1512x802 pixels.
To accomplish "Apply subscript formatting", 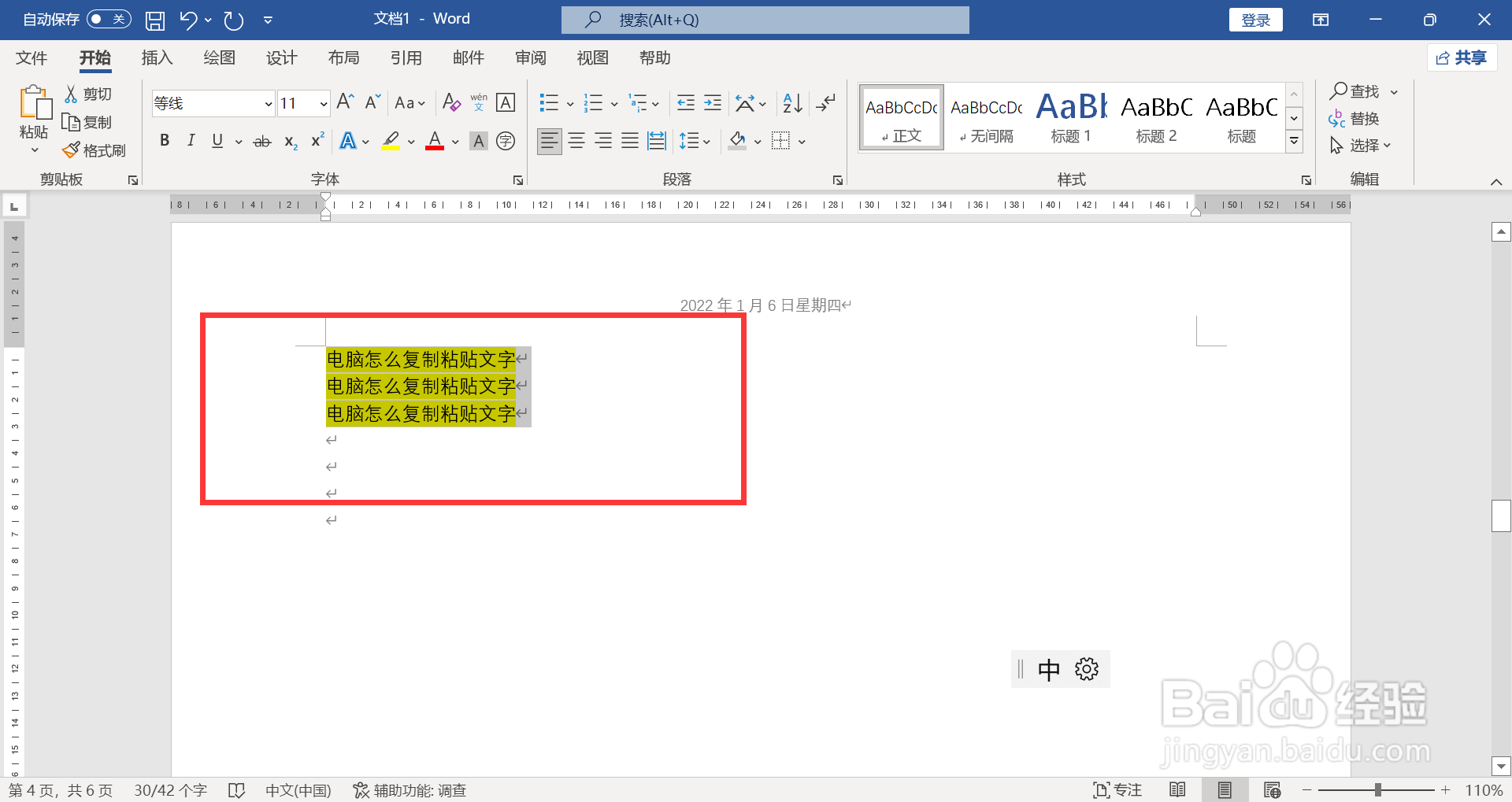I will (x=291, y=142).
